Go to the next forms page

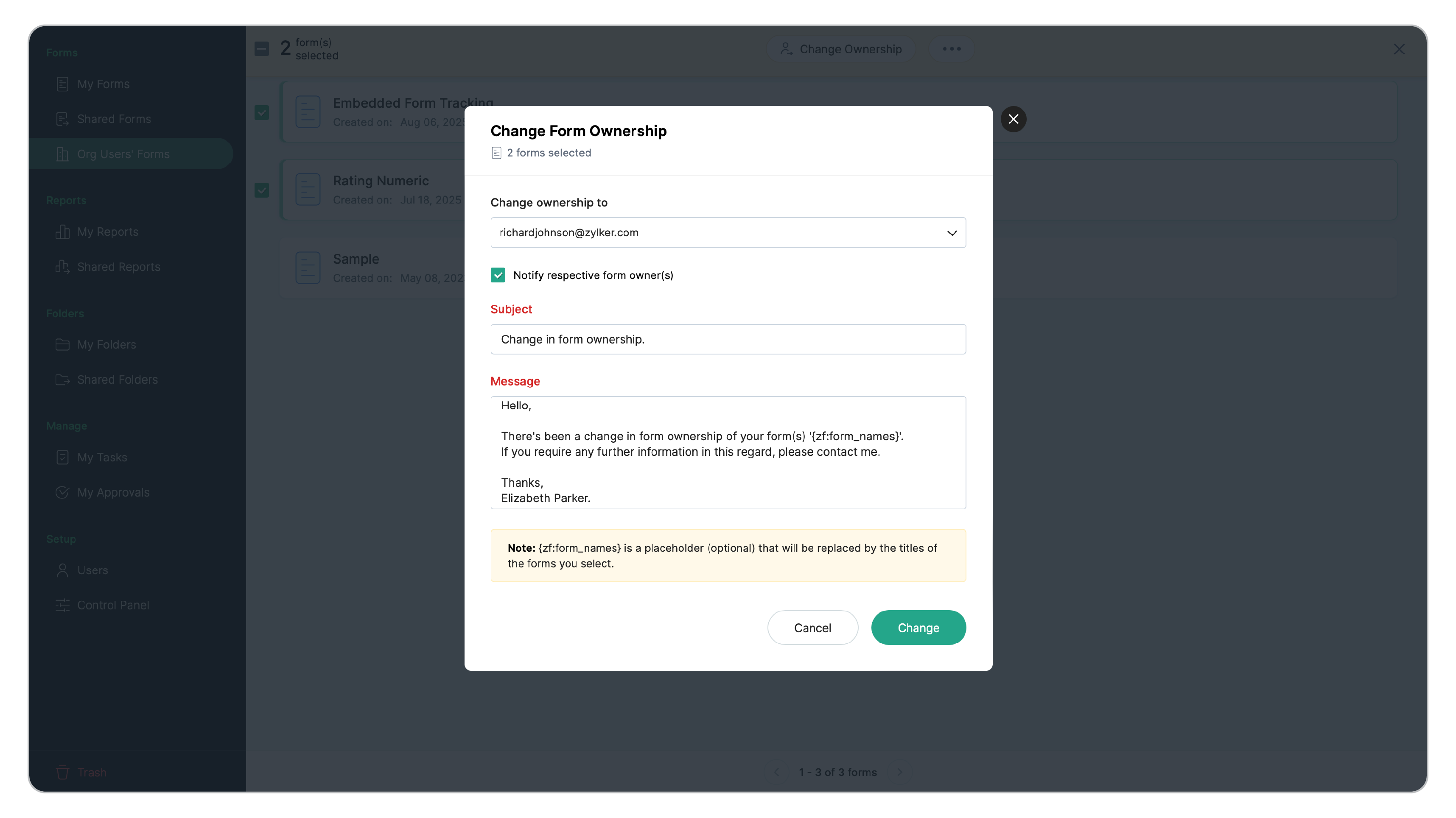coord(899,772)
